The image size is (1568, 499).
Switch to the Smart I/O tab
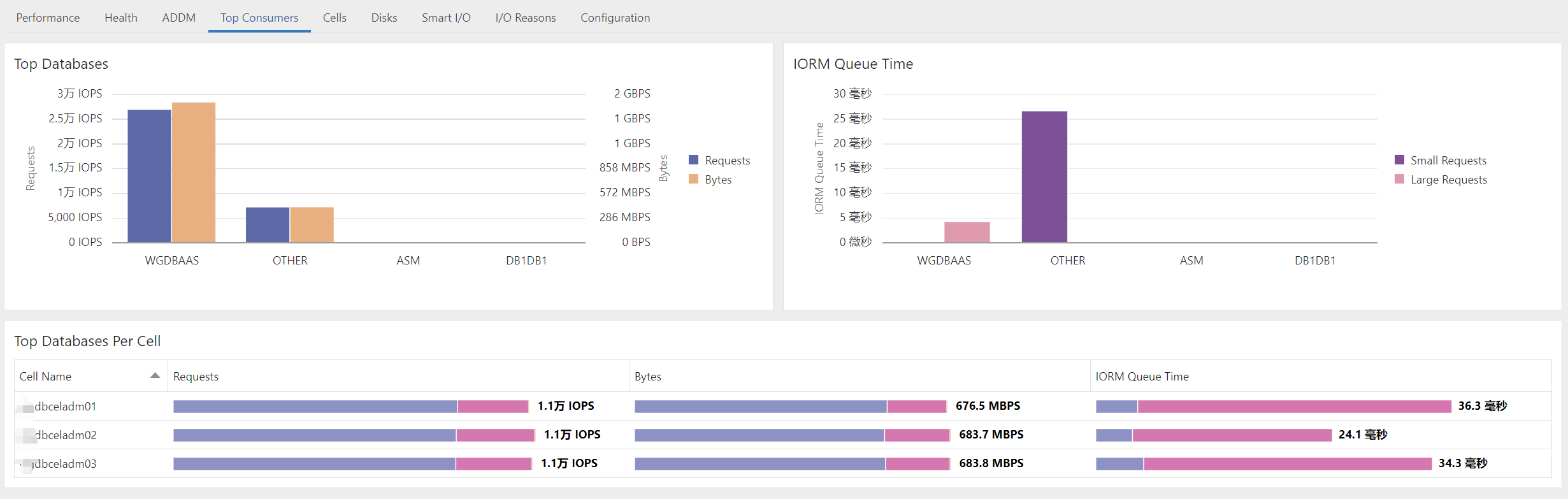pos(446,18)
